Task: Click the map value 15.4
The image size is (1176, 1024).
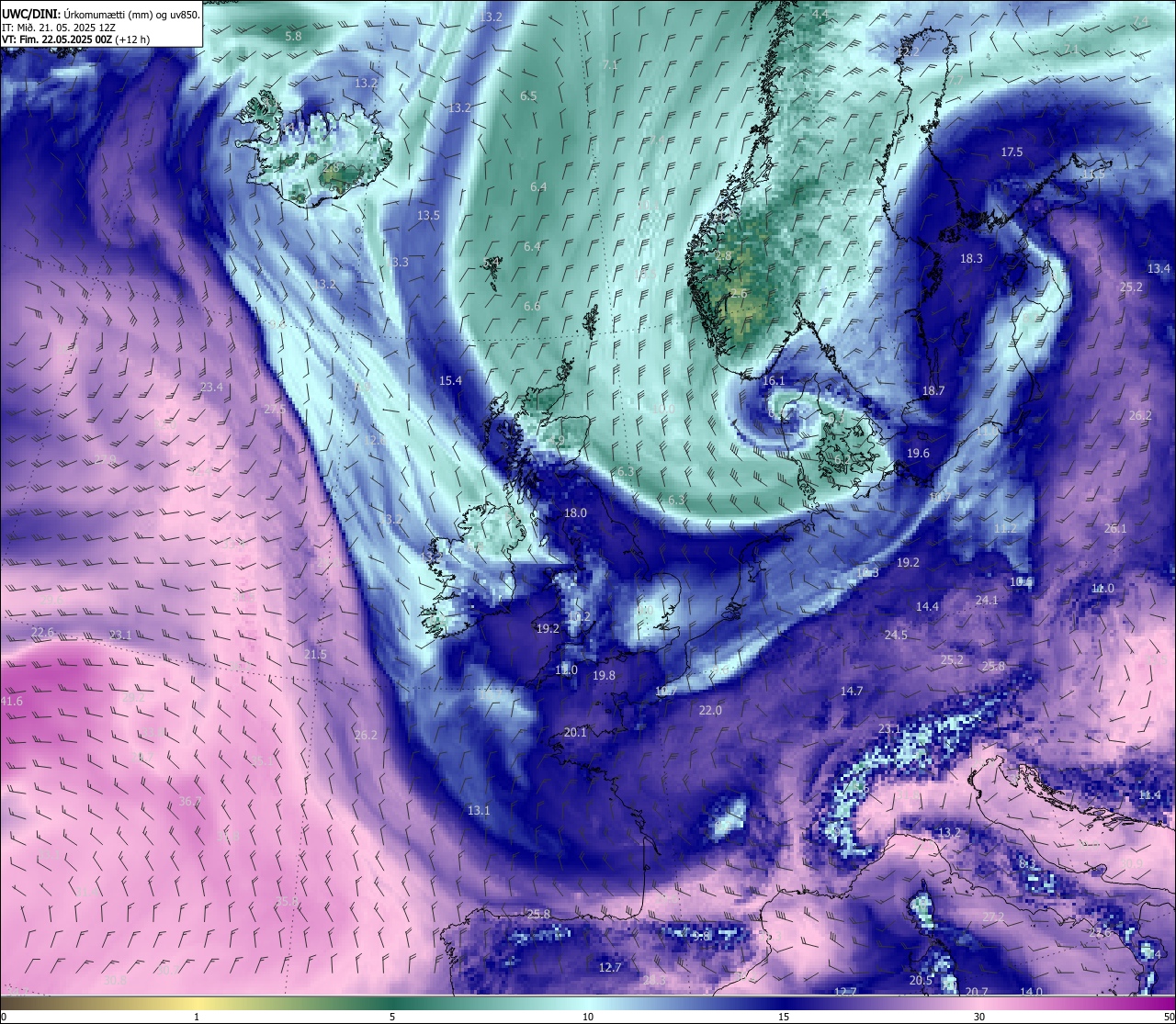Action: (x=450, y=380)
